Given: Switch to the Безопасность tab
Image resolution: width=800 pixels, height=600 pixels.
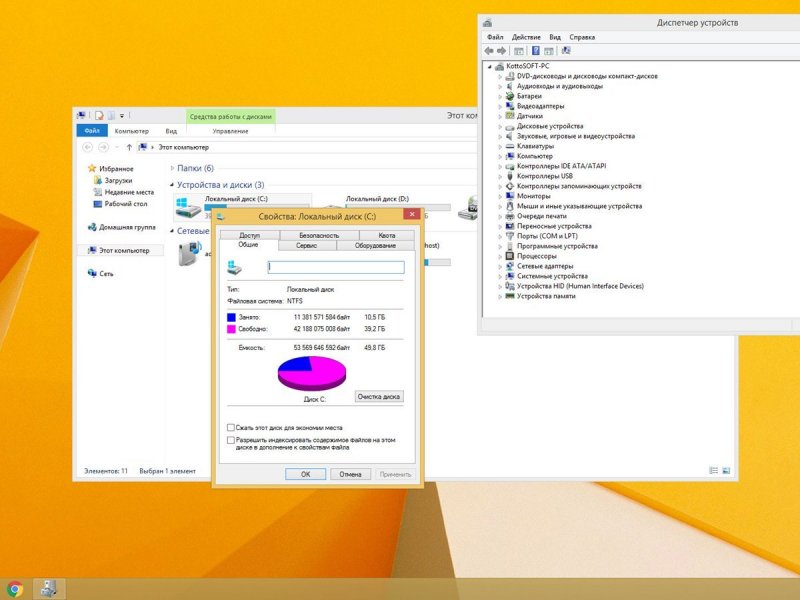Looking at the screenshot, I should [319, 235].
